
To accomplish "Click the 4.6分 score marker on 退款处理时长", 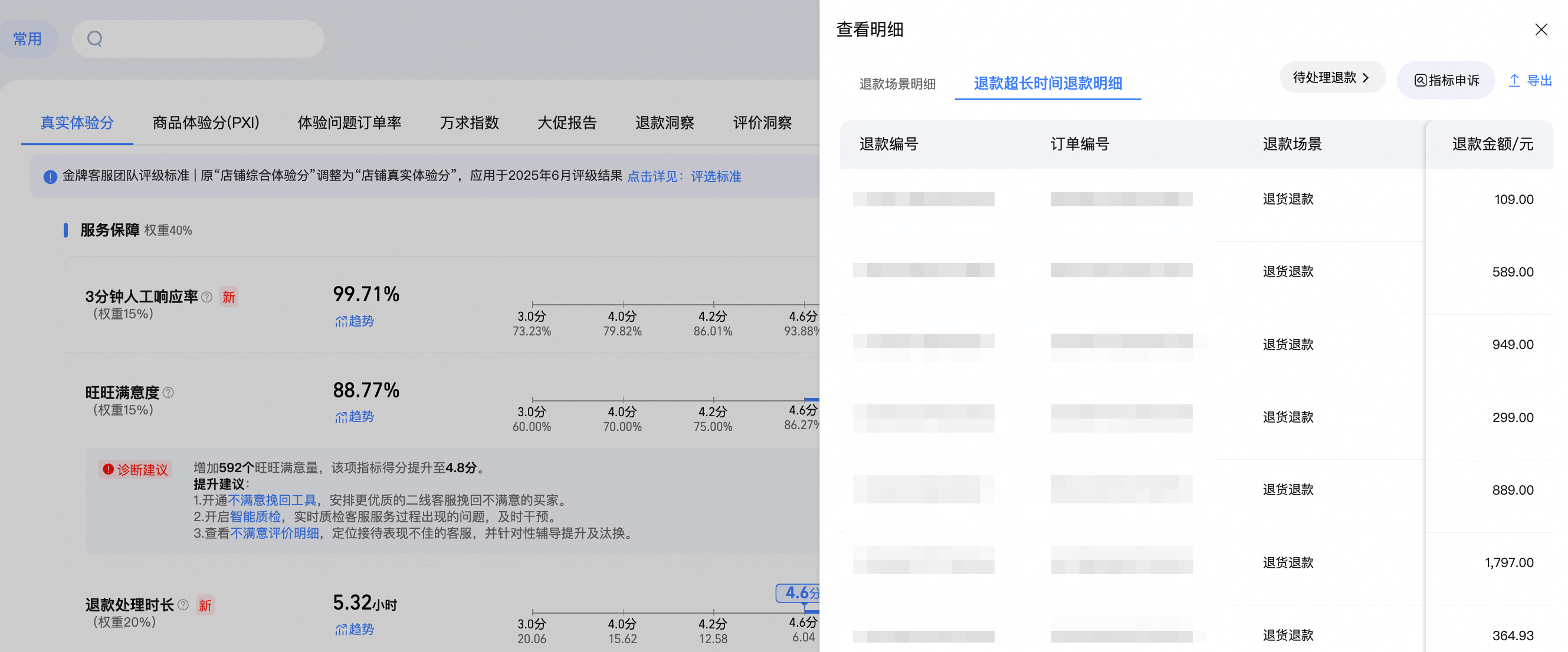I will (798, 593).
